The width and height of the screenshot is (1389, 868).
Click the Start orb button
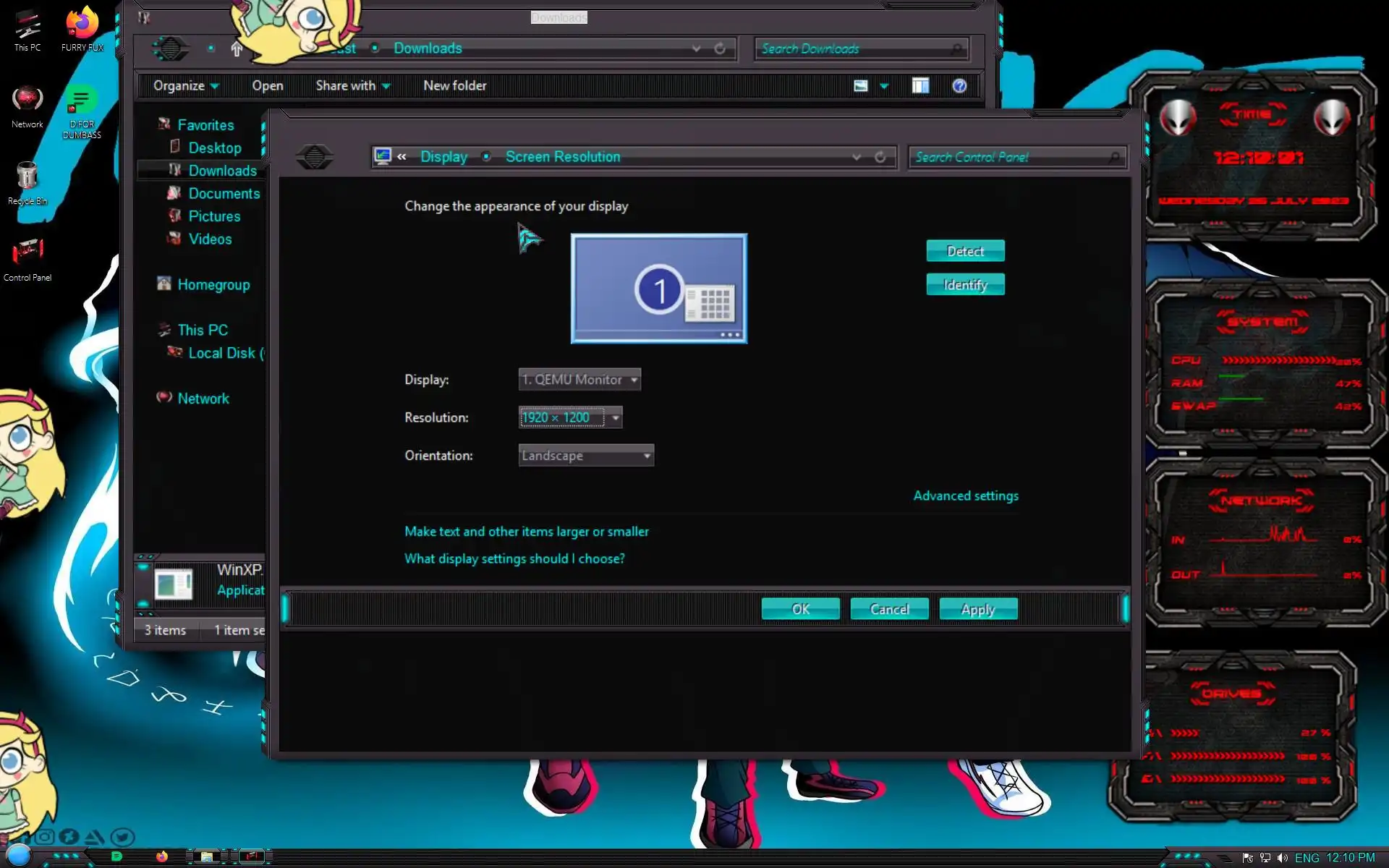[x=19, y=855]
